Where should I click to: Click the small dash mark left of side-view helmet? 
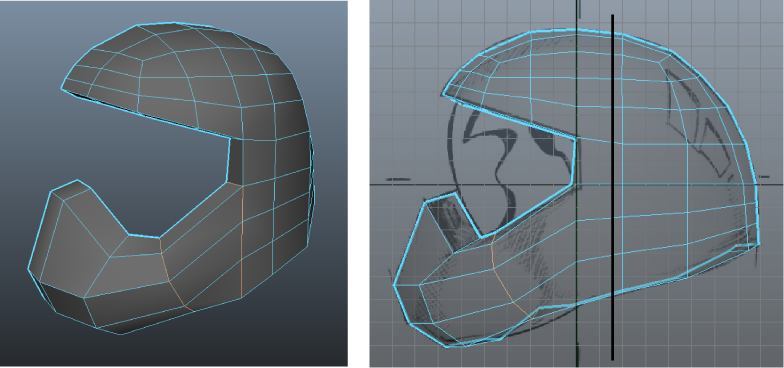coord(398,179)
